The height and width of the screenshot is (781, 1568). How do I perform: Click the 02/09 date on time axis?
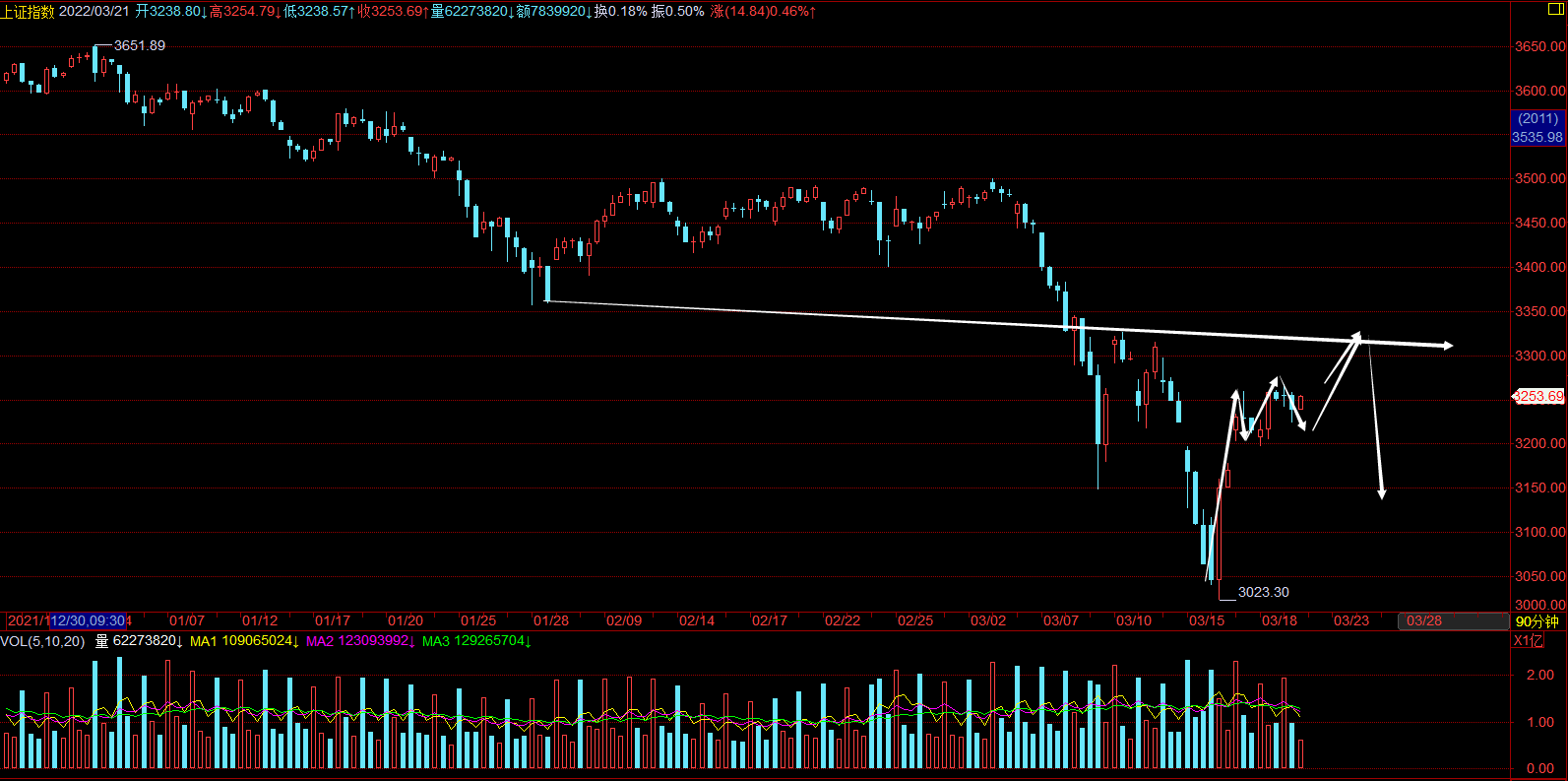[x=624, y=621]
